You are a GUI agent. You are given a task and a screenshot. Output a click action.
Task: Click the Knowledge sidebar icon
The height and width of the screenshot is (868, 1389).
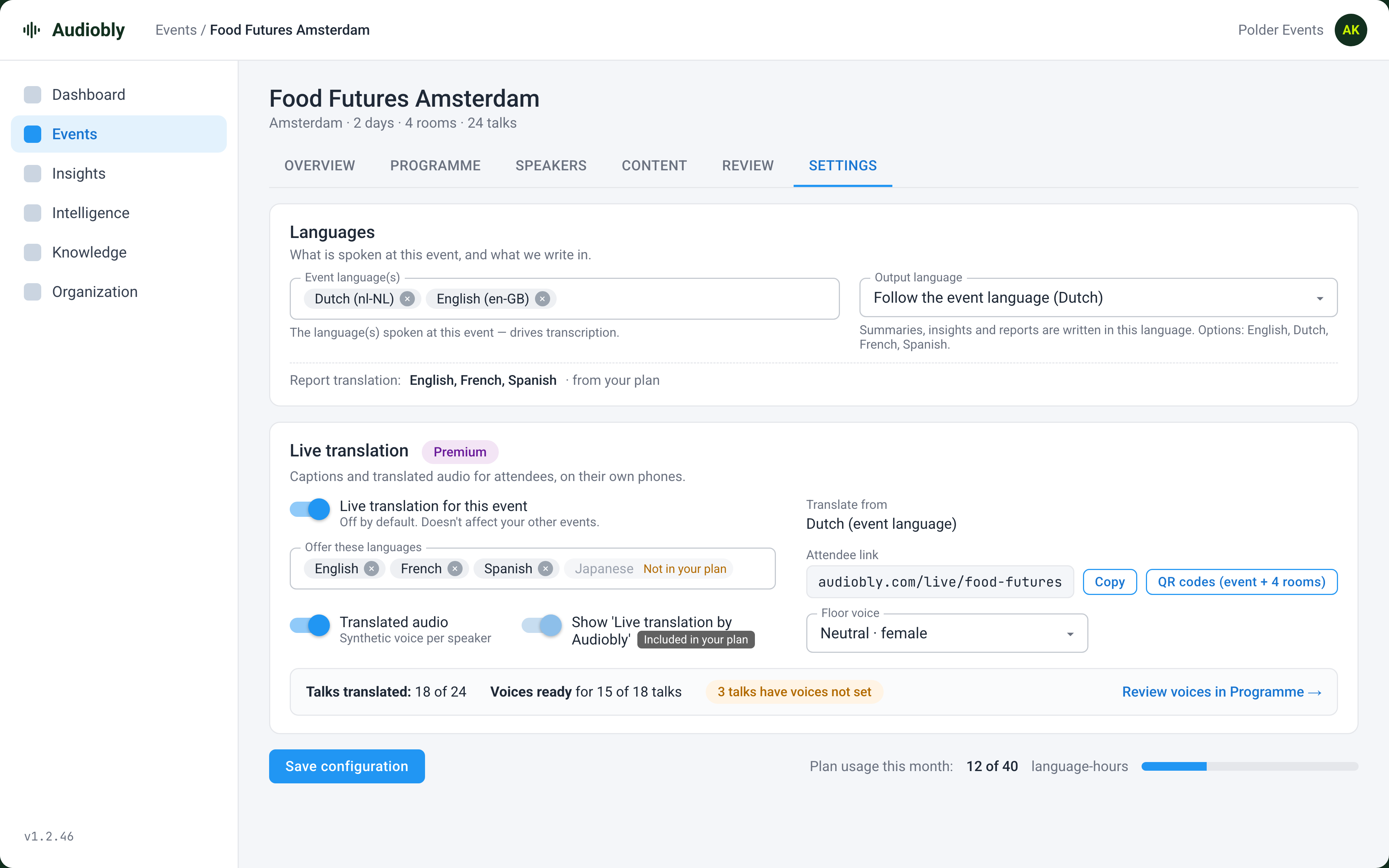tap(33, 252)
